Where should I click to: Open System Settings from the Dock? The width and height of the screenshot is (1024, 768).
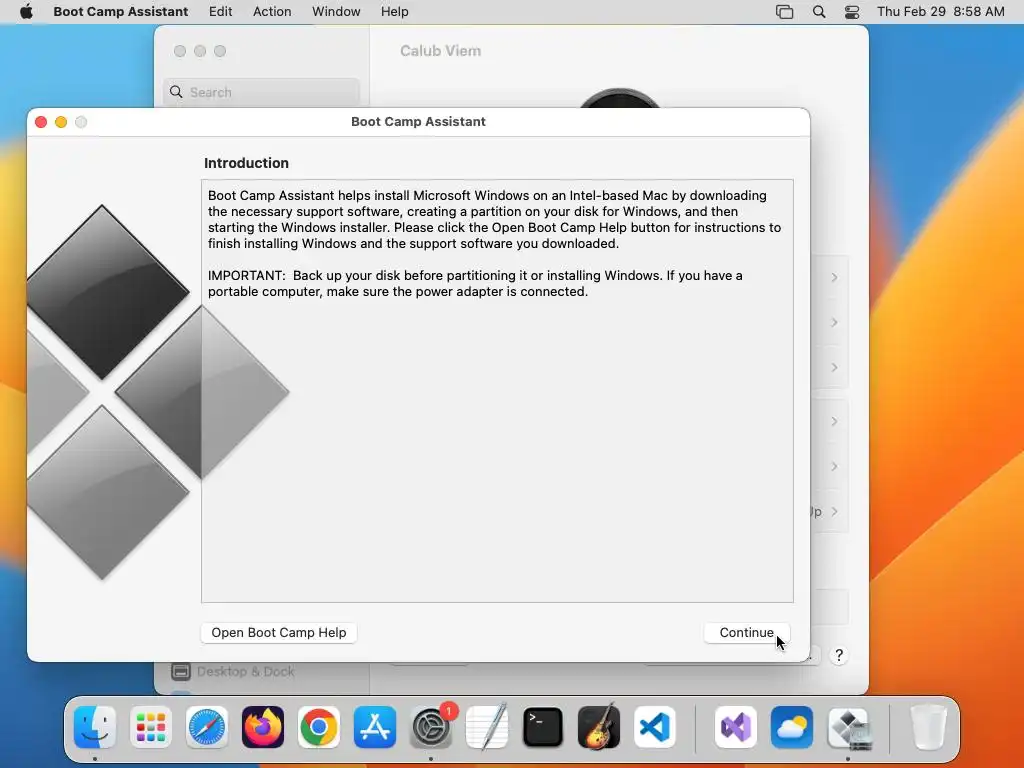pyautogui.click(x=431, y=727)
